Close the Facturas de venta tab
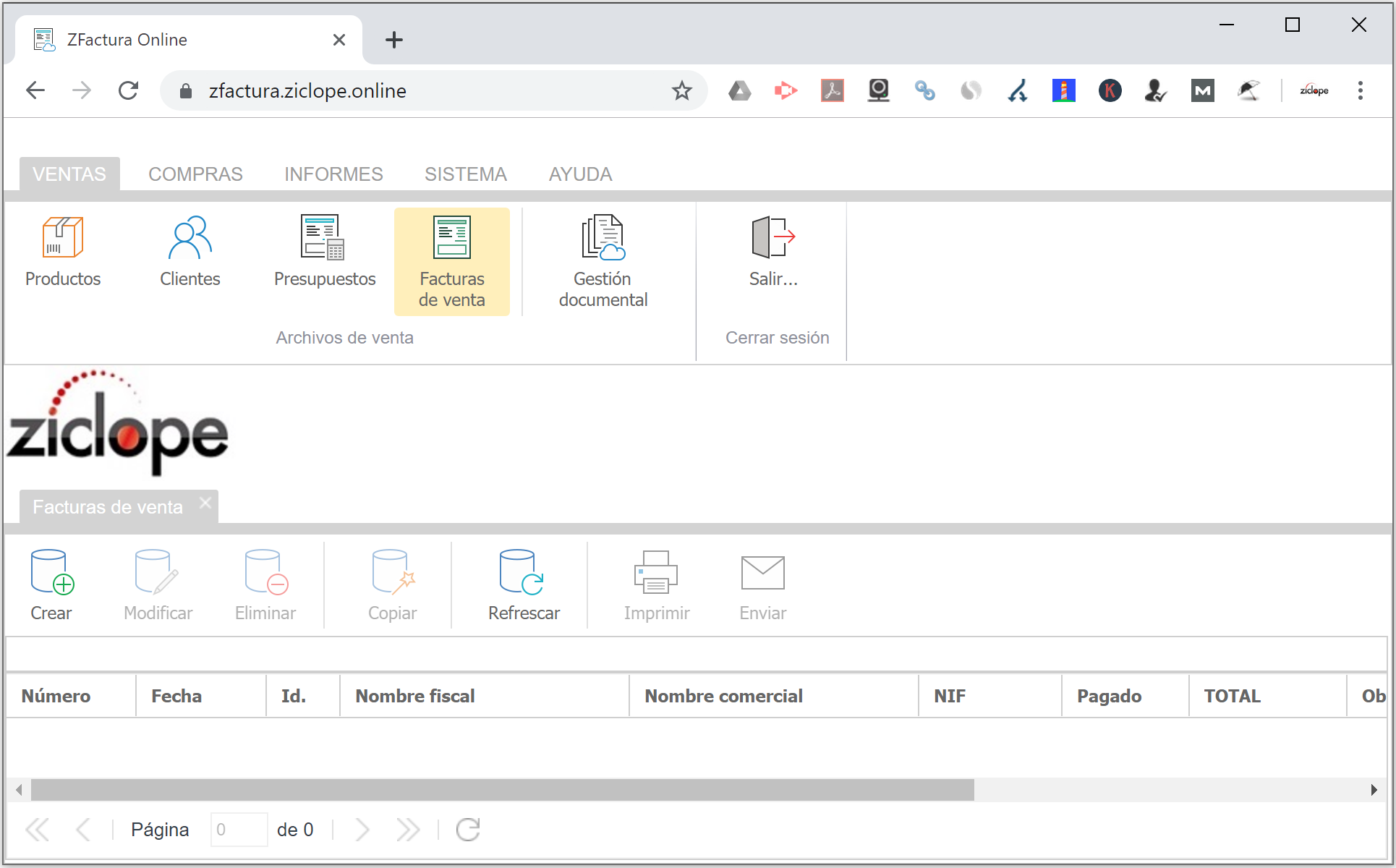Screen dimensions: 1396x868 click(x=205, y=503)
